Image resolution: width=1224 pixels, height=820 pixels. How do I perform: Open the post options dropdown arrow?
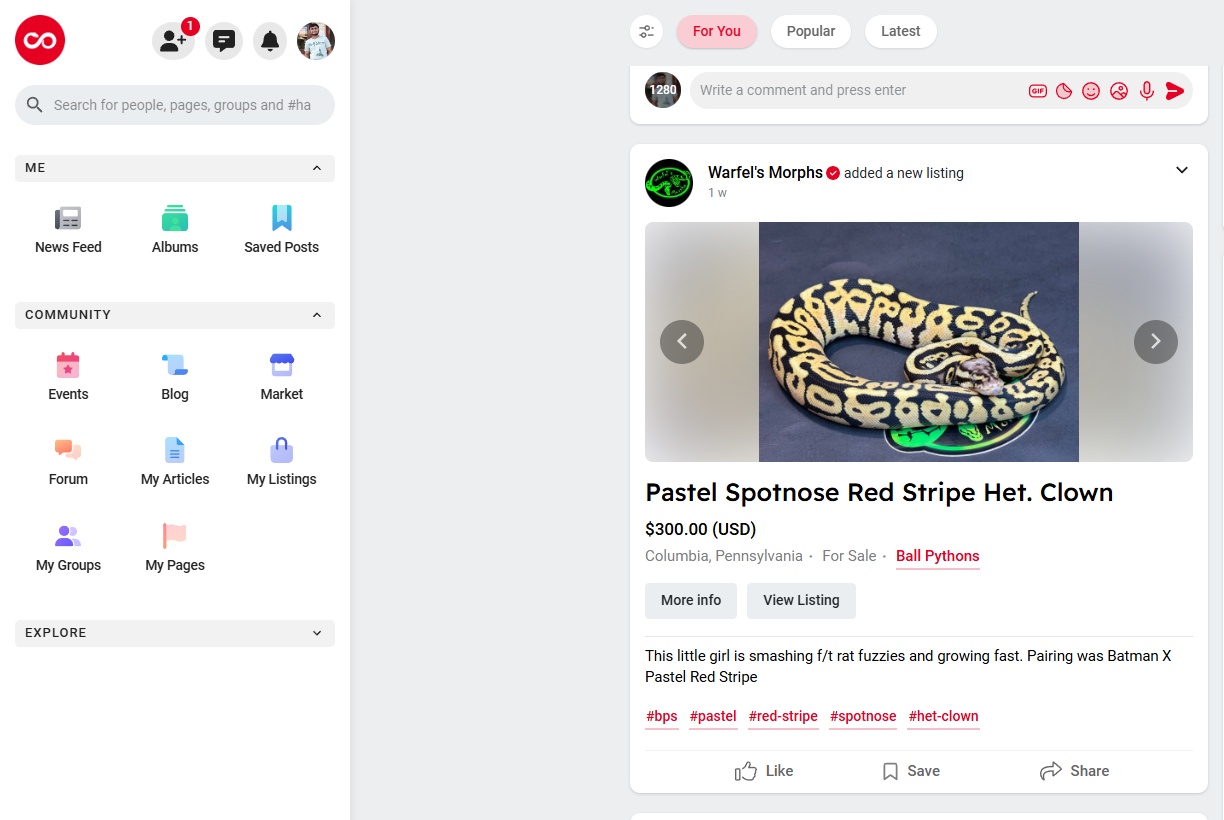pos(1182,170)
